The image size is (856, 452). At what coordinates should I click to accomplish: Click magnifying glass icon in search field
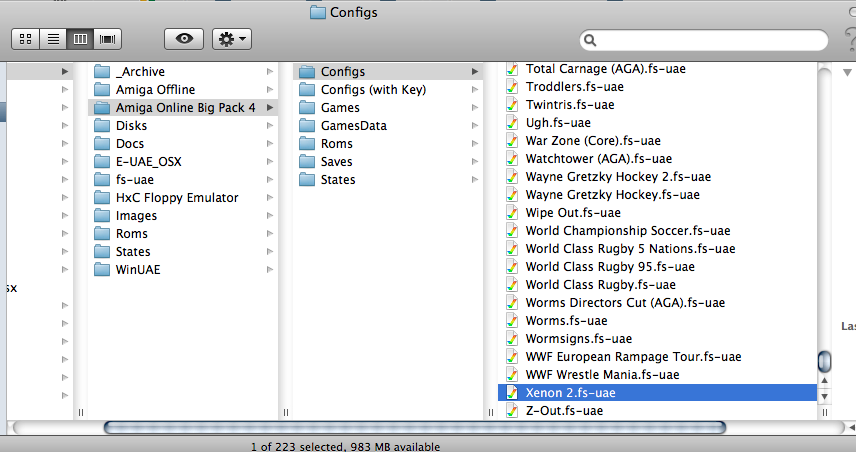(x=590, y=40)
